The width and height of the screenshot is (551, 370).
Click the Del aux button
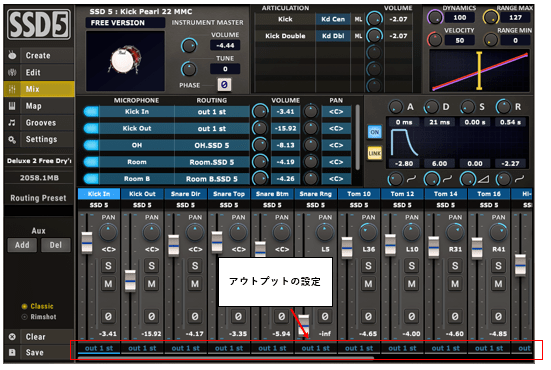(x=56, y=245)
